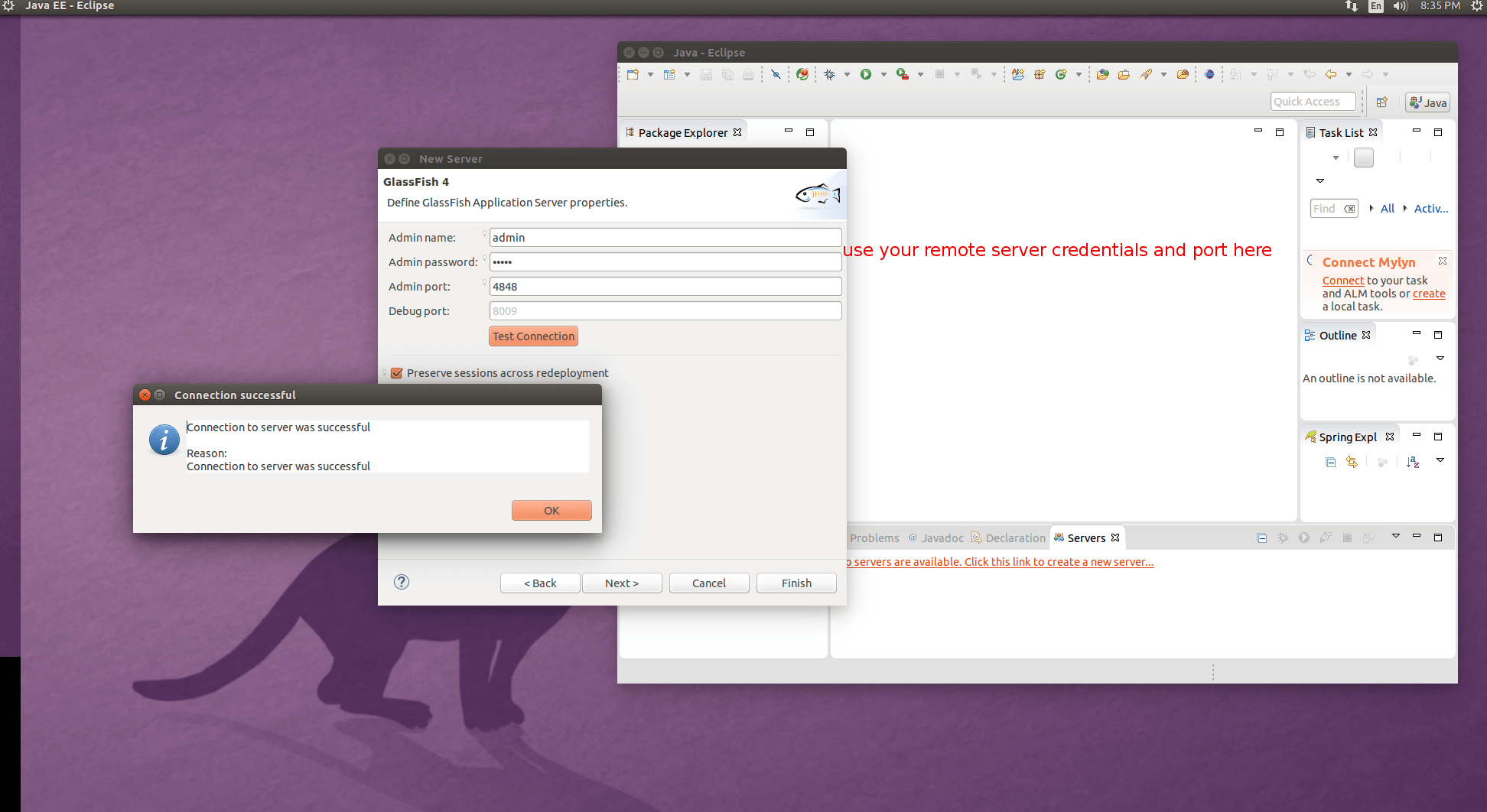Expand the All filter in Task List

(x=1371, y=208)
